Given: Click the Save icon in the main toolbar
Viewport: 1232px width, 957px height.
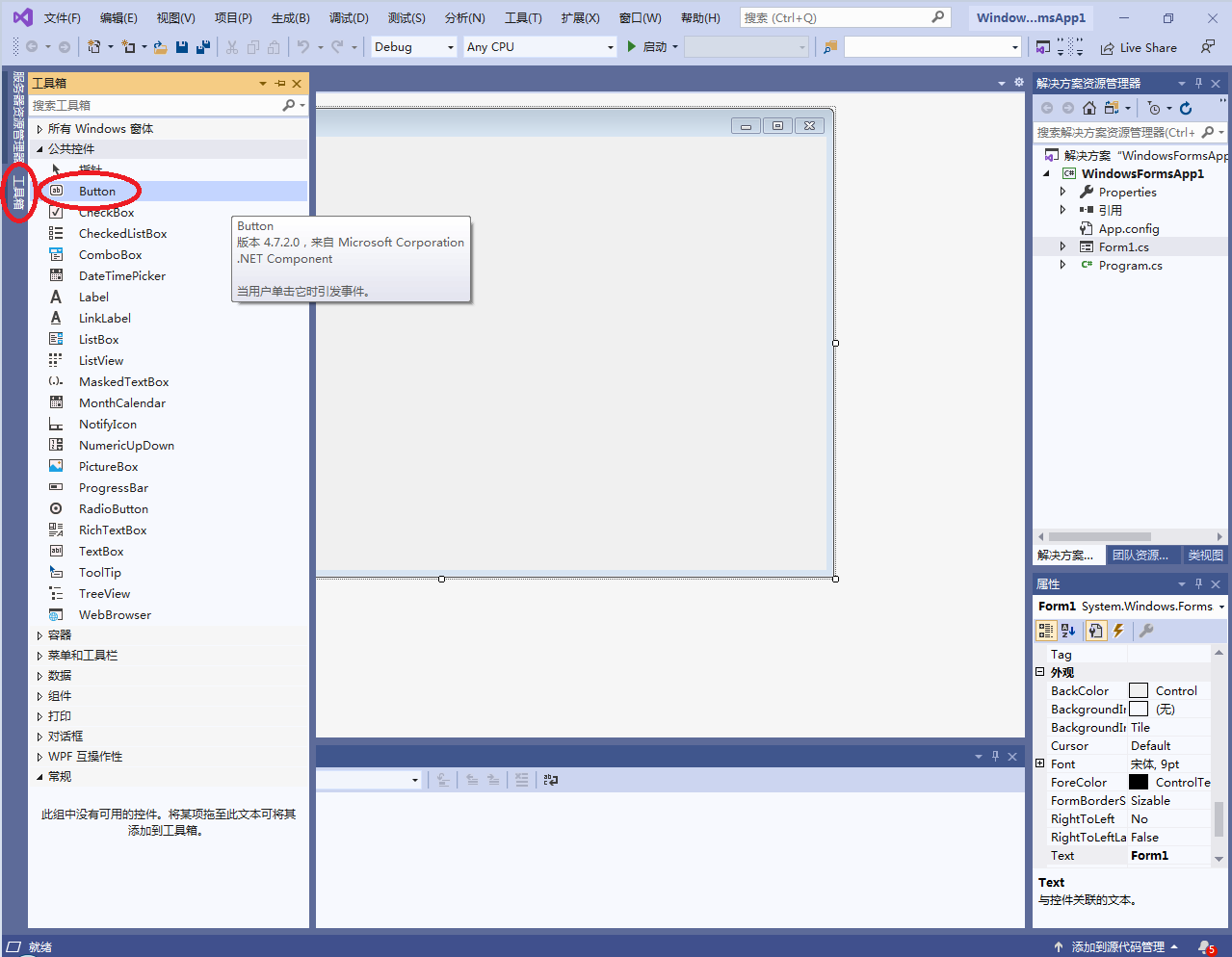Looking at the screenshot, I should coord(182,46).
